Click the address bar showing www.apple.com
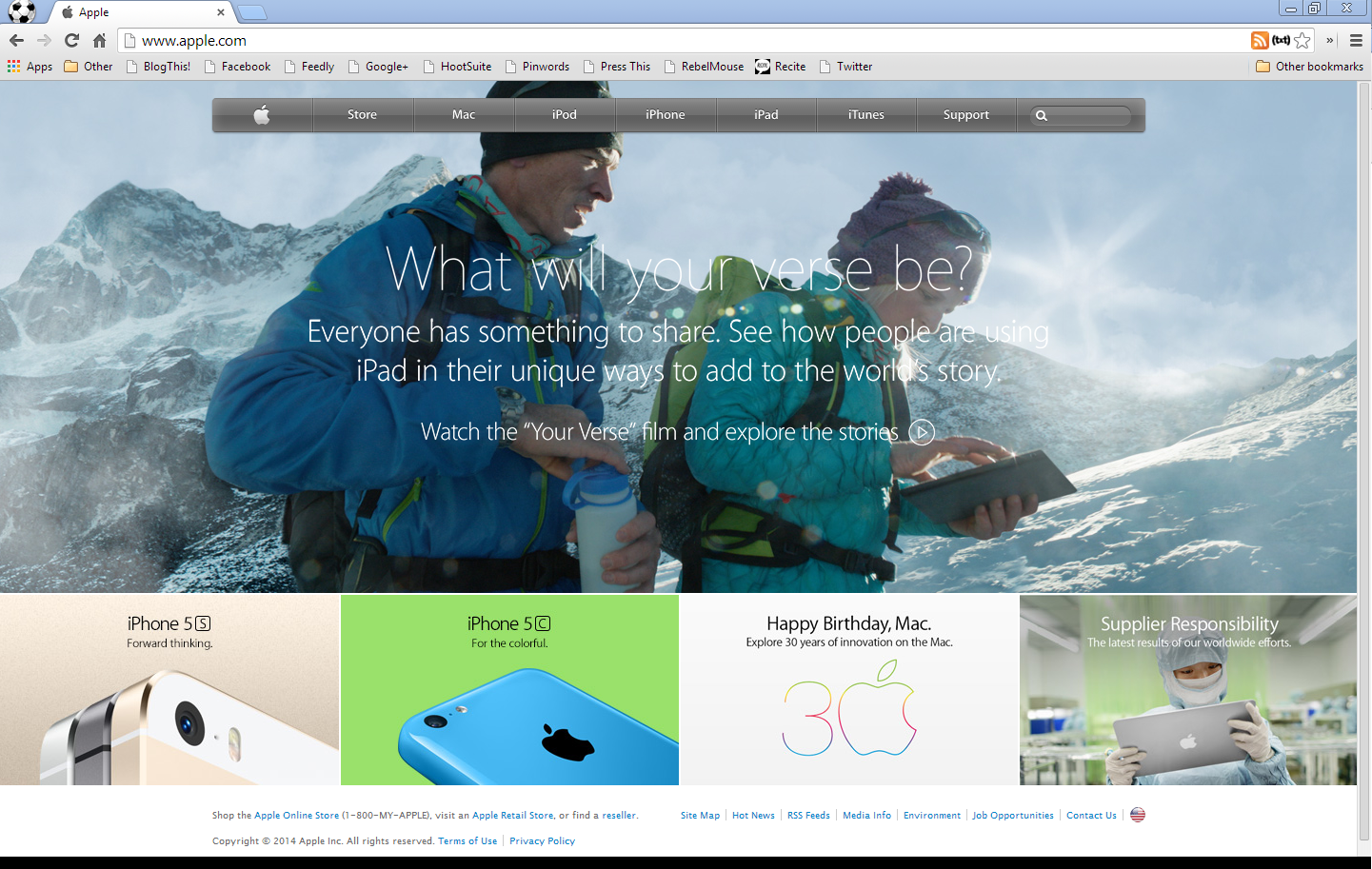 pos(666,40)
